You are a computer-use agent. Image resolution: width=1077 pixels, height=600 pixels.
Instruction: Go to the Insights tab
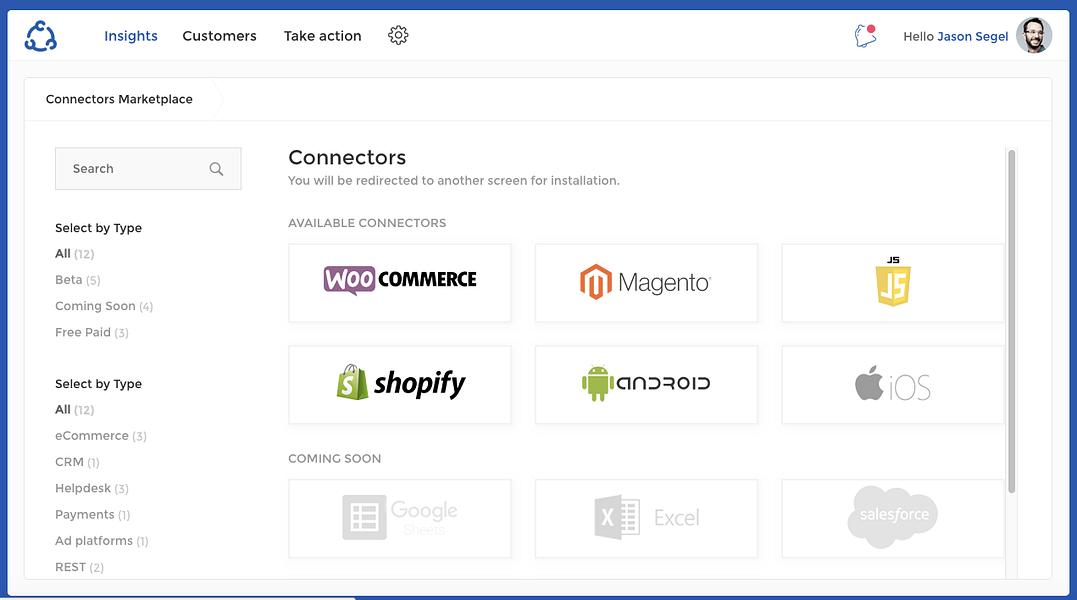tap(131, 36)
